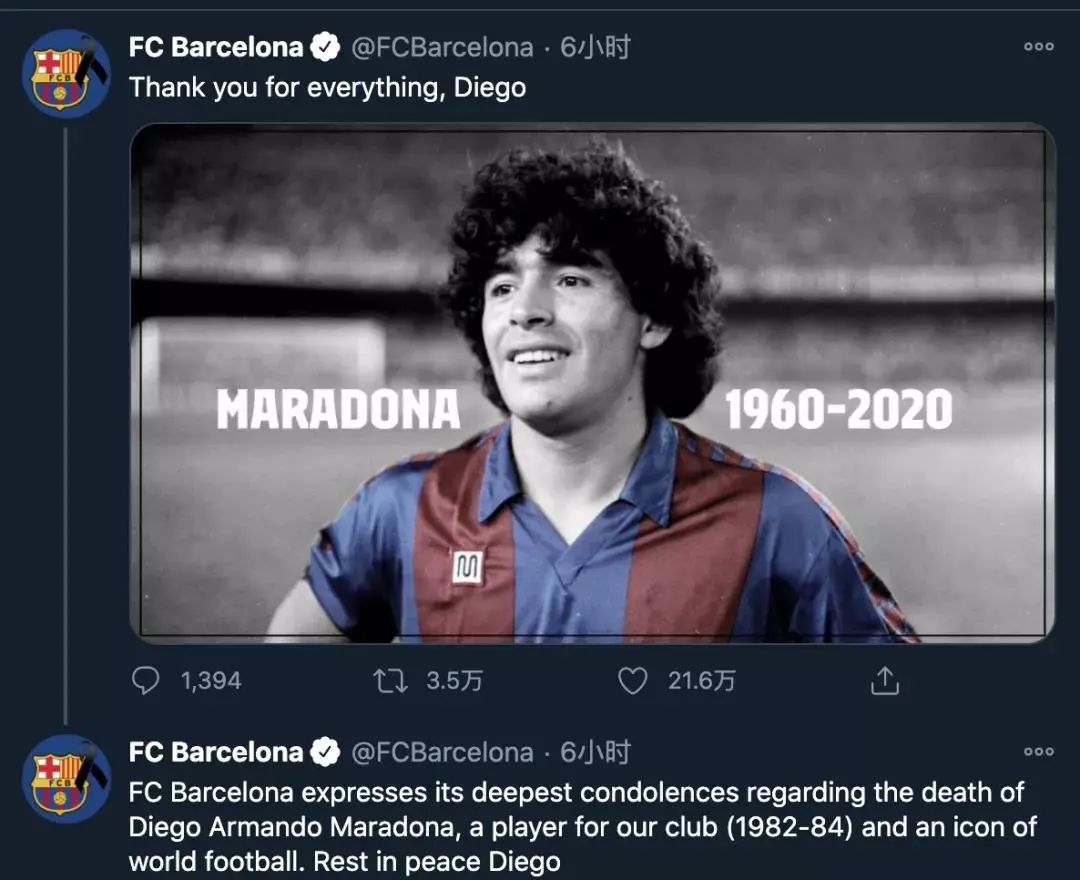
Task: Open more options on the first tweet
Action: tap(1038, 47)
